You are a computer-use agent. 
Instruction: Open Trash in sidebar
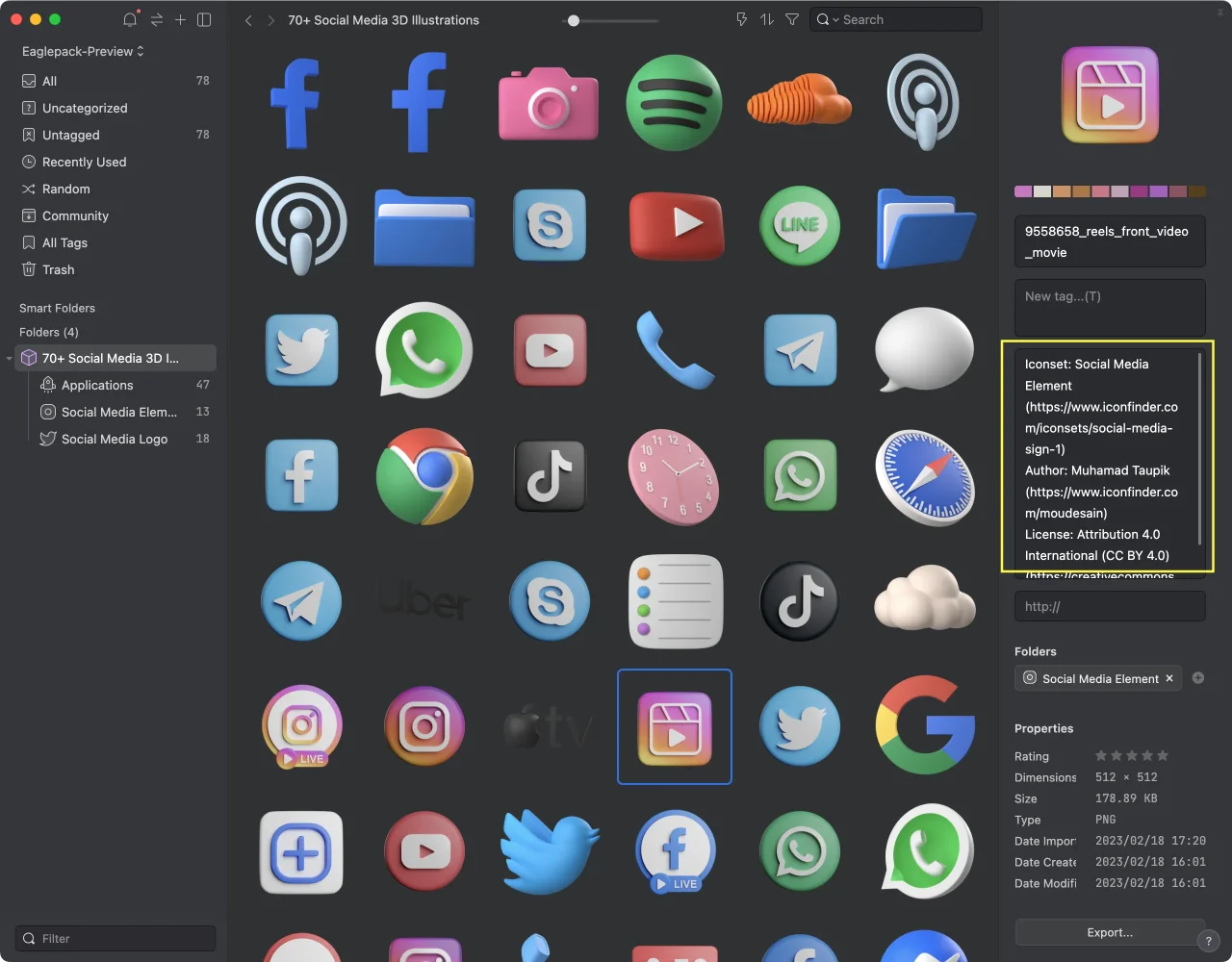click(x=115, y=269)
